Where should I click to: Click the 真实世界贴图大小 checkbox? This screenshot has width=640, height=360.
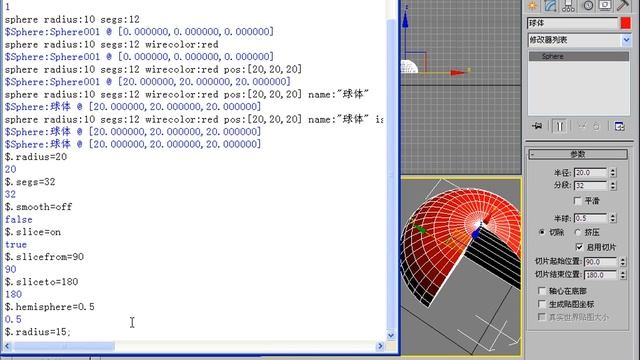tap(542, 317)
